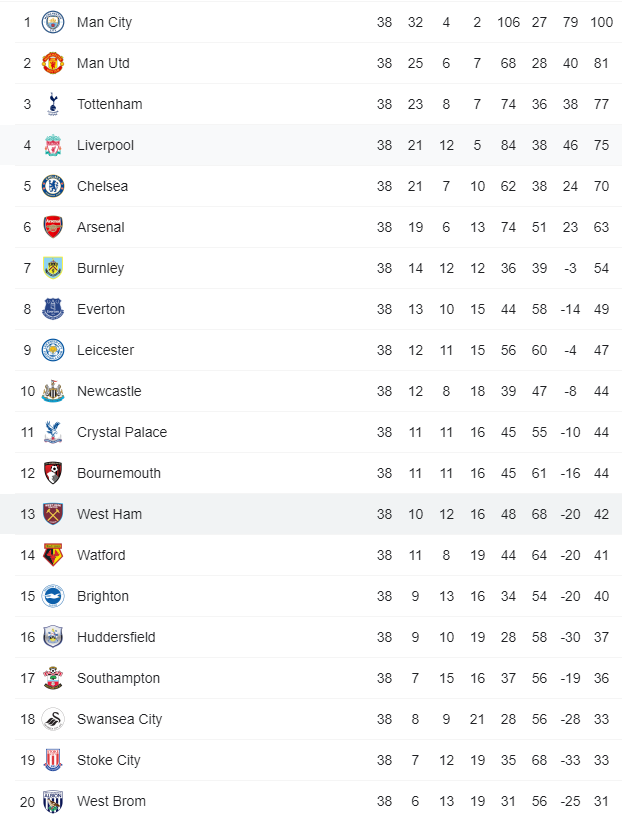This screenshot has height=819, width=622.
Task: Select the Leicester team name
Action: point(105,350)
